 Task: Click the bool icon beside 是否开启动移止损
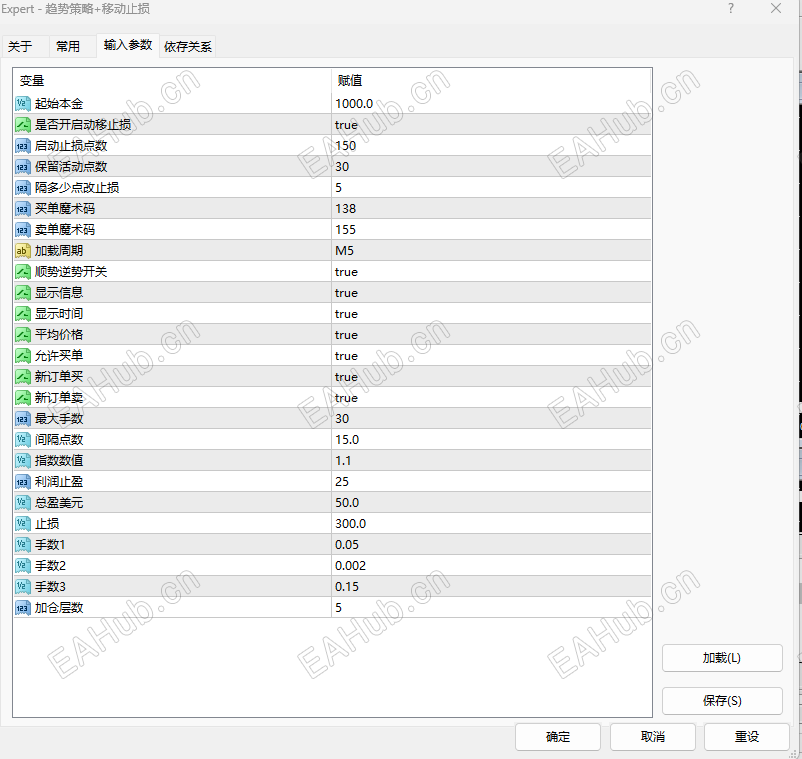pos(23,125)
